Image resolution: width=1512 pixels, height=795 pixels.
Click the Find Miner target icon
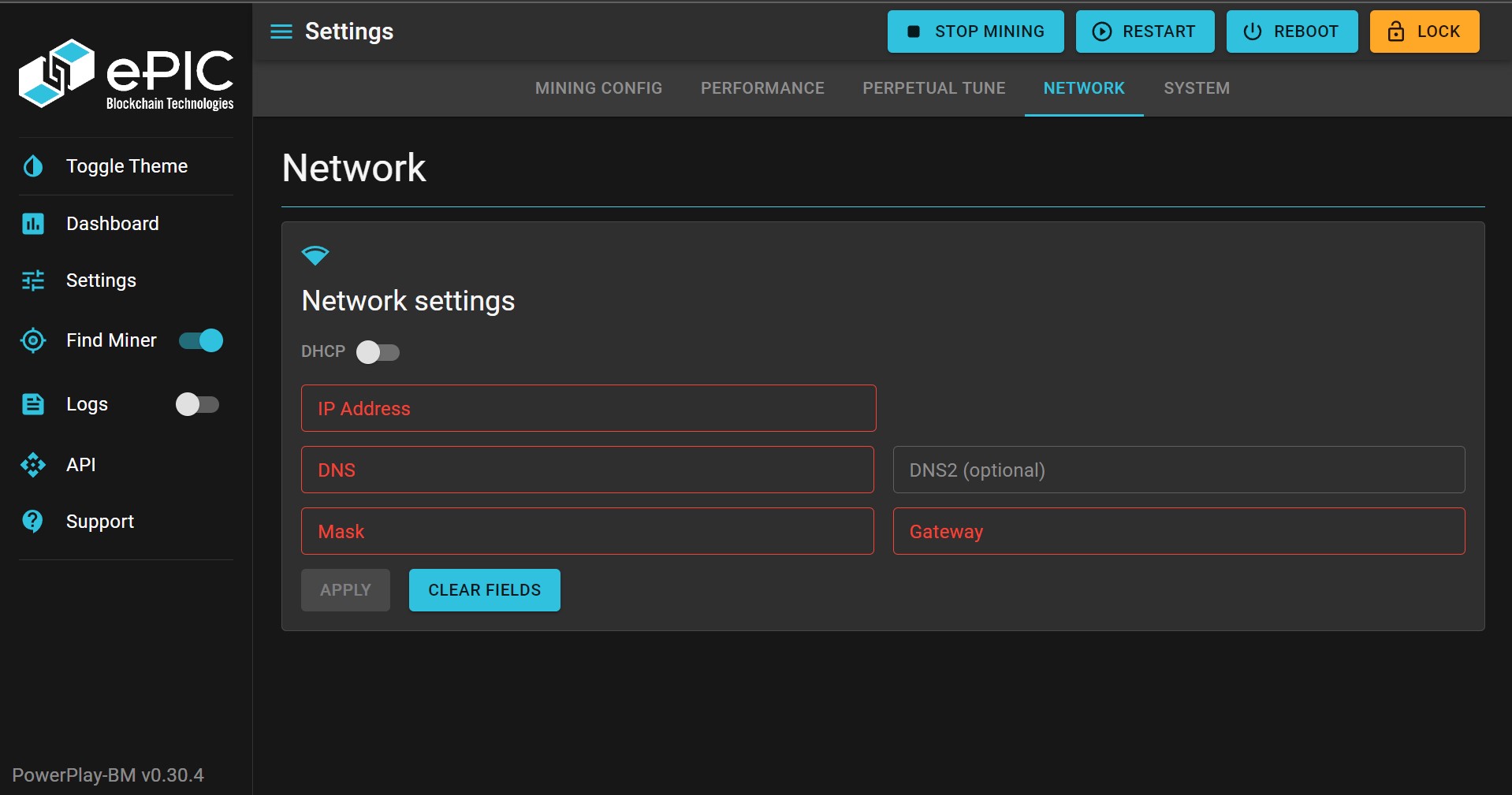33,340
